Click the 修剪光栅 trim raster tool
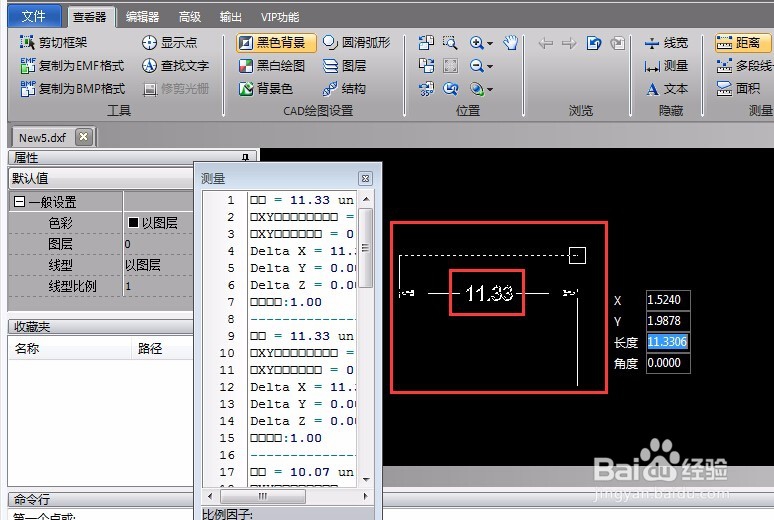Image resolution: width=774 pixels, height=520 pixels. pyautogui.click(x=175, y=89)
